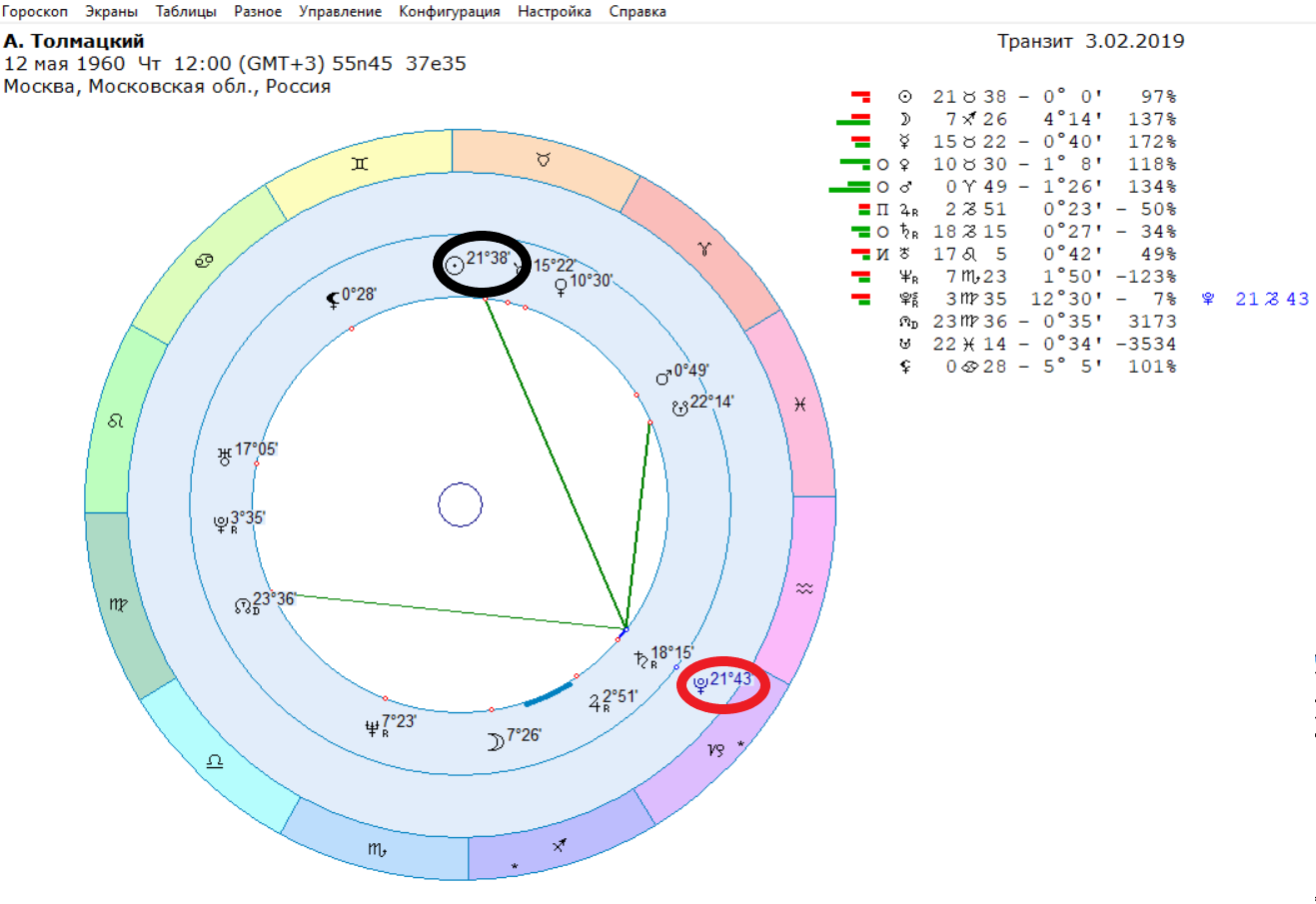1316x904 pixels.
Task: Select the North Node glyph at 23°36'
Action: [x=243, y=604]
